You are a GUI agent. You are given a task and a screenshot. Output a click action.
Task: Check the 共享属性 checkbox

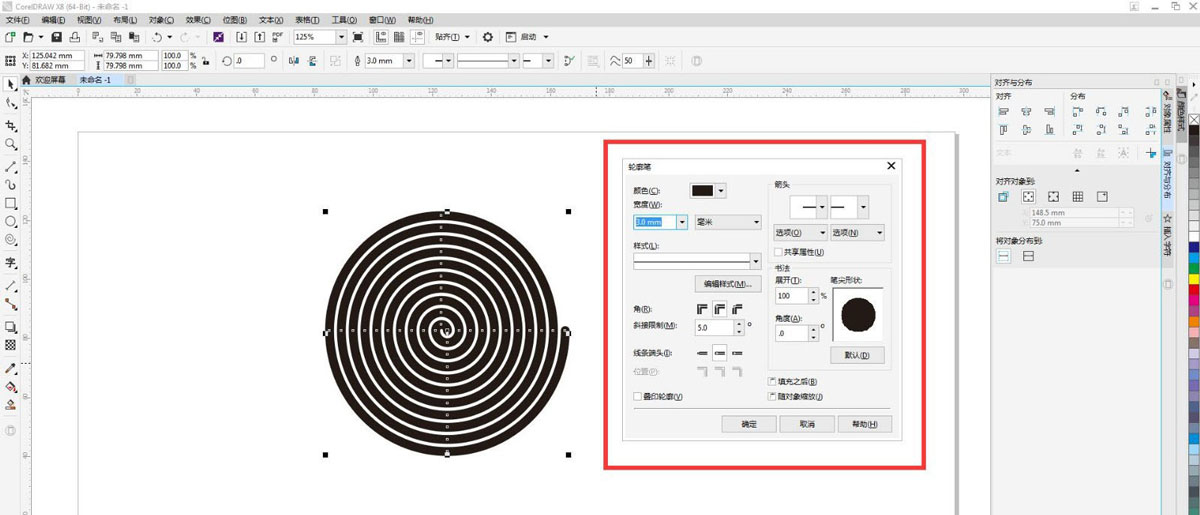pyautogui.click(x=779, y=252)
